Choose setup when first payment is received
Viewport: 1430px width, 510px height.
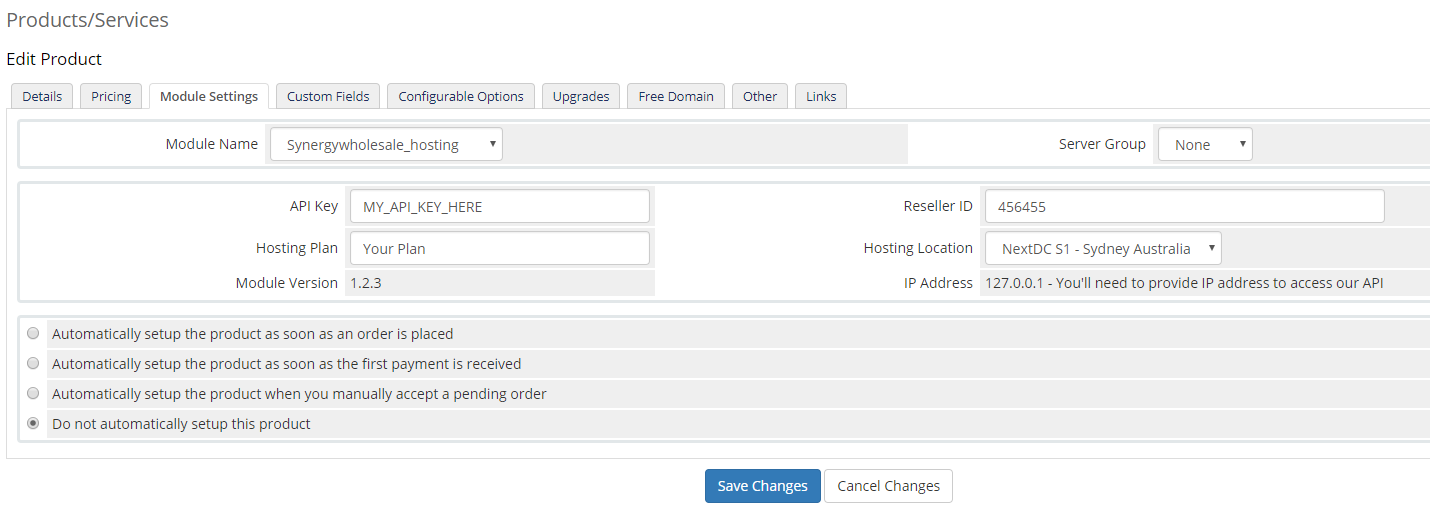coord(33,363)
